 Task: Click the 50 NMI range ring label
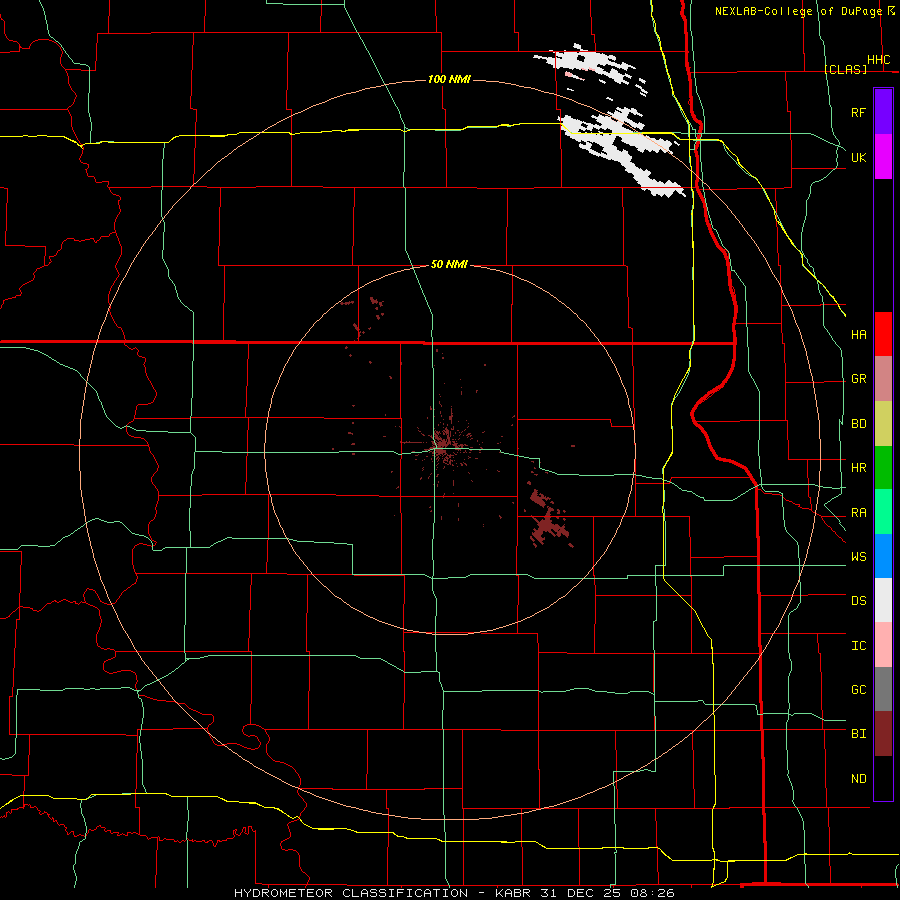449,264
